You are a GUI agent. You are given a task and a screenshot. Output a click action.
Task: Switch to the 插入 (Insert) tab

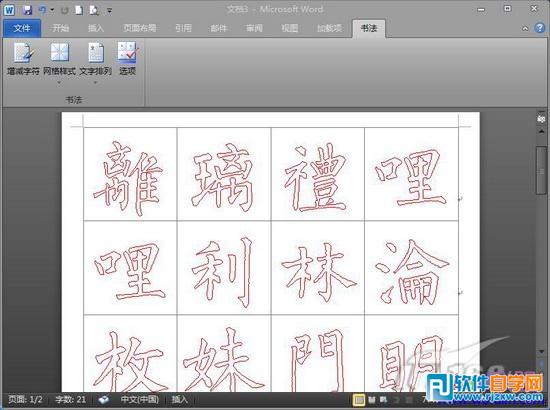click(x=96, y=28)
